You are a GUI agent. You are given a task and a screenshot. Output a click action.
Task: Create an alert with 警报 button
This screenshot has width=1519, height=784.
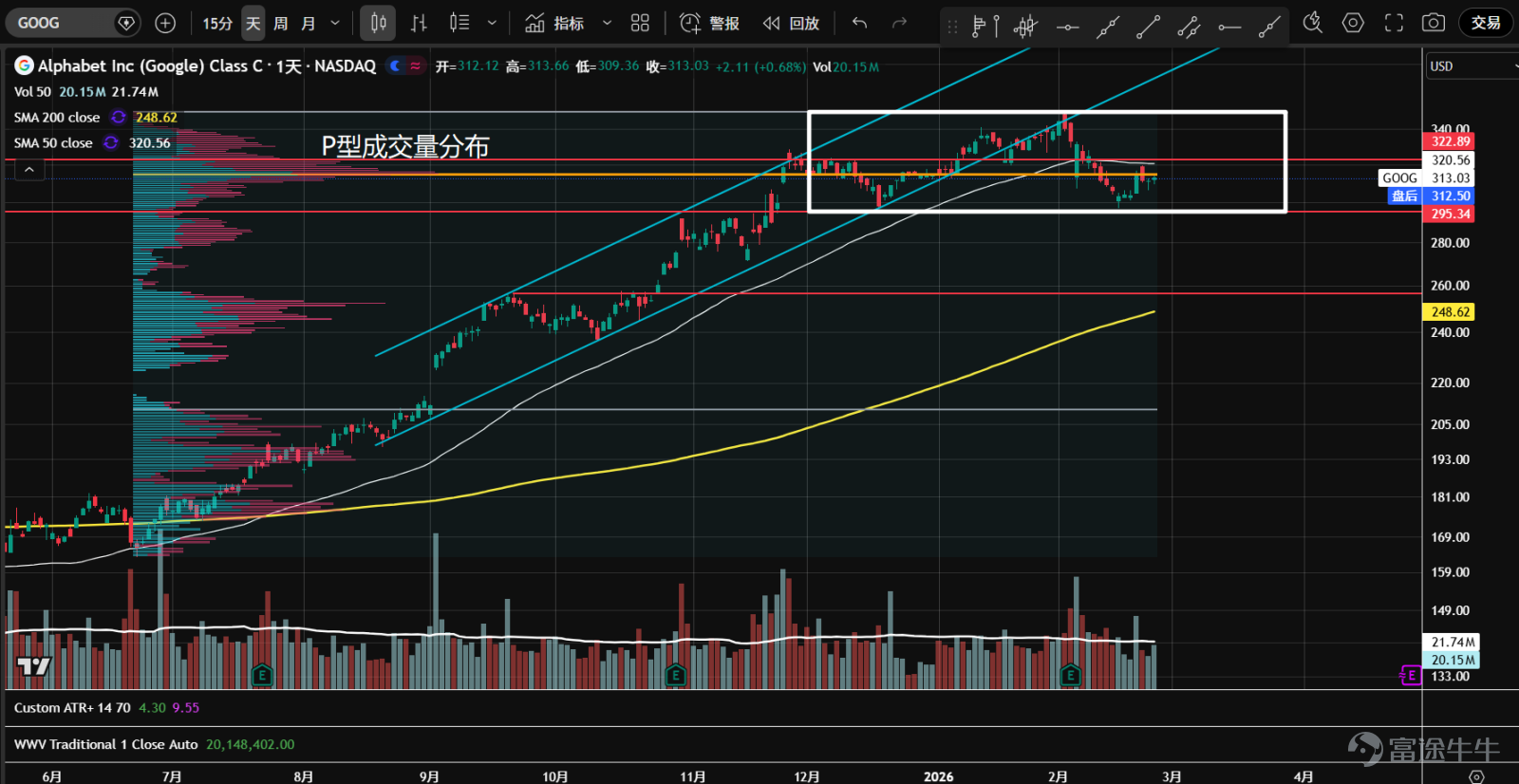click(710, 23)
